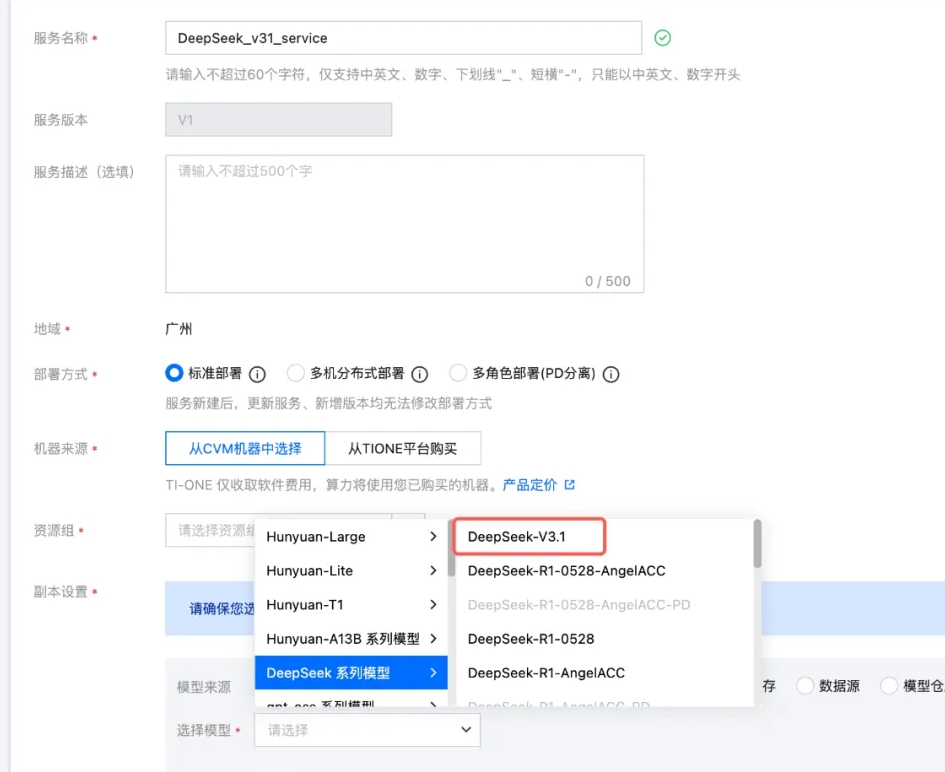
Task: Open the 资源组 selection field
Action: tap(210, 529)
